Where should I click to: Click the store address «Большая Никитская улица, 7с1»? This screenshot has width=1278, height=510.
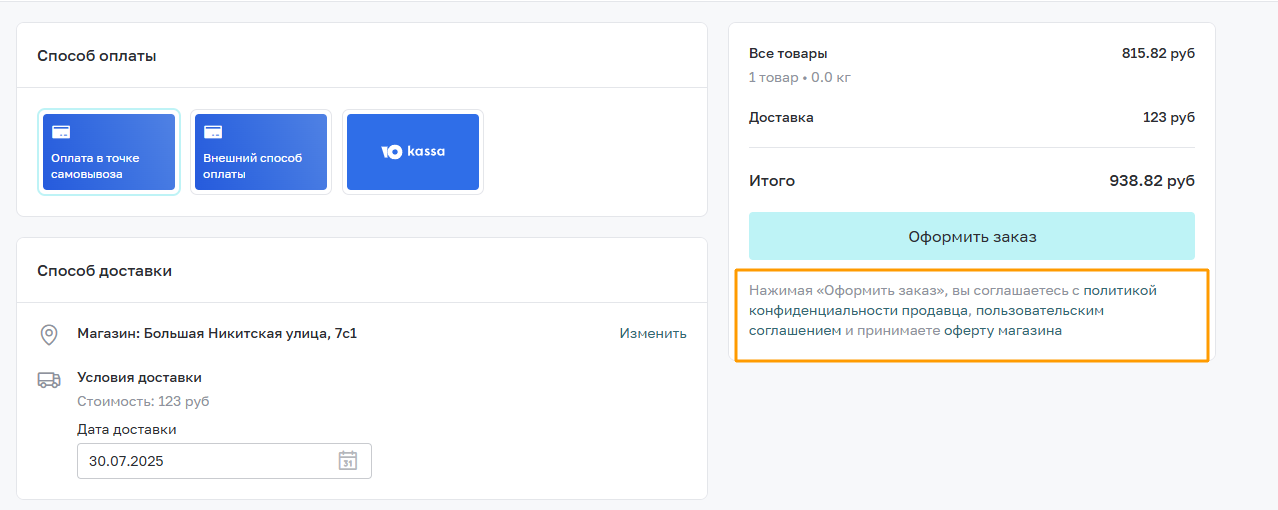tap(250, 333)
